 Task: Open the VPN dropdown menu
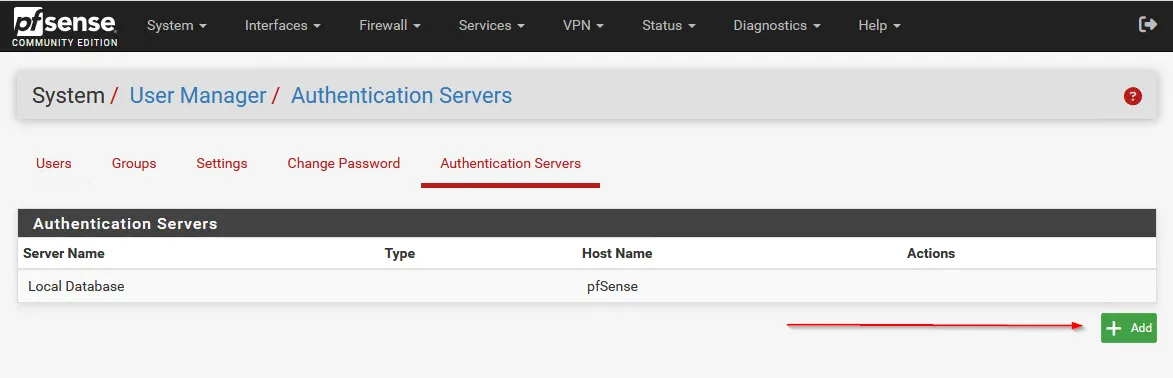[x=583, y=25]
